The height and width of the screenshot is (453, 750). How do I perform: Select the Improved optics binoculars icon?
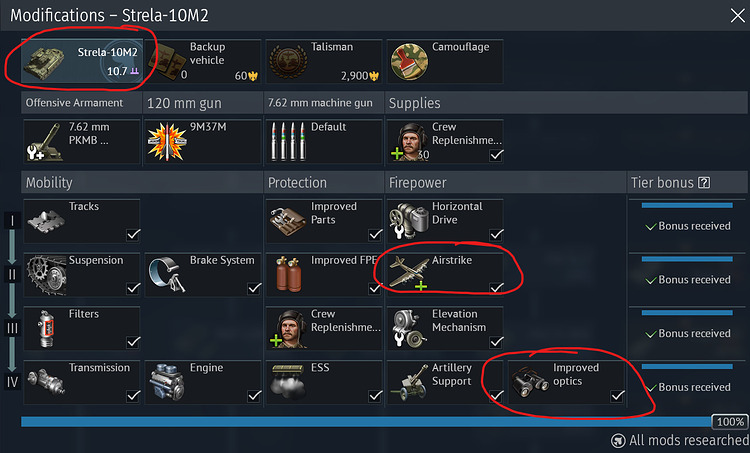tap(530, 382)
